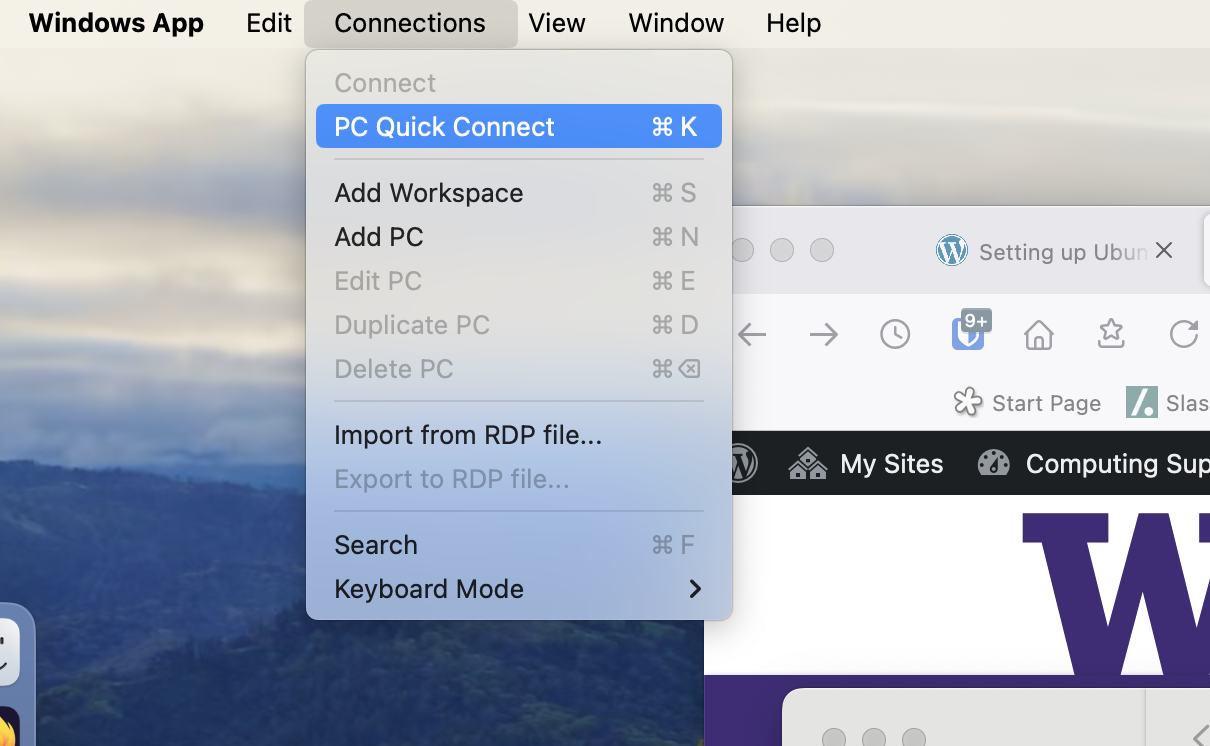
Task: Click the browser back arrow icon
Action: [752, 335]
